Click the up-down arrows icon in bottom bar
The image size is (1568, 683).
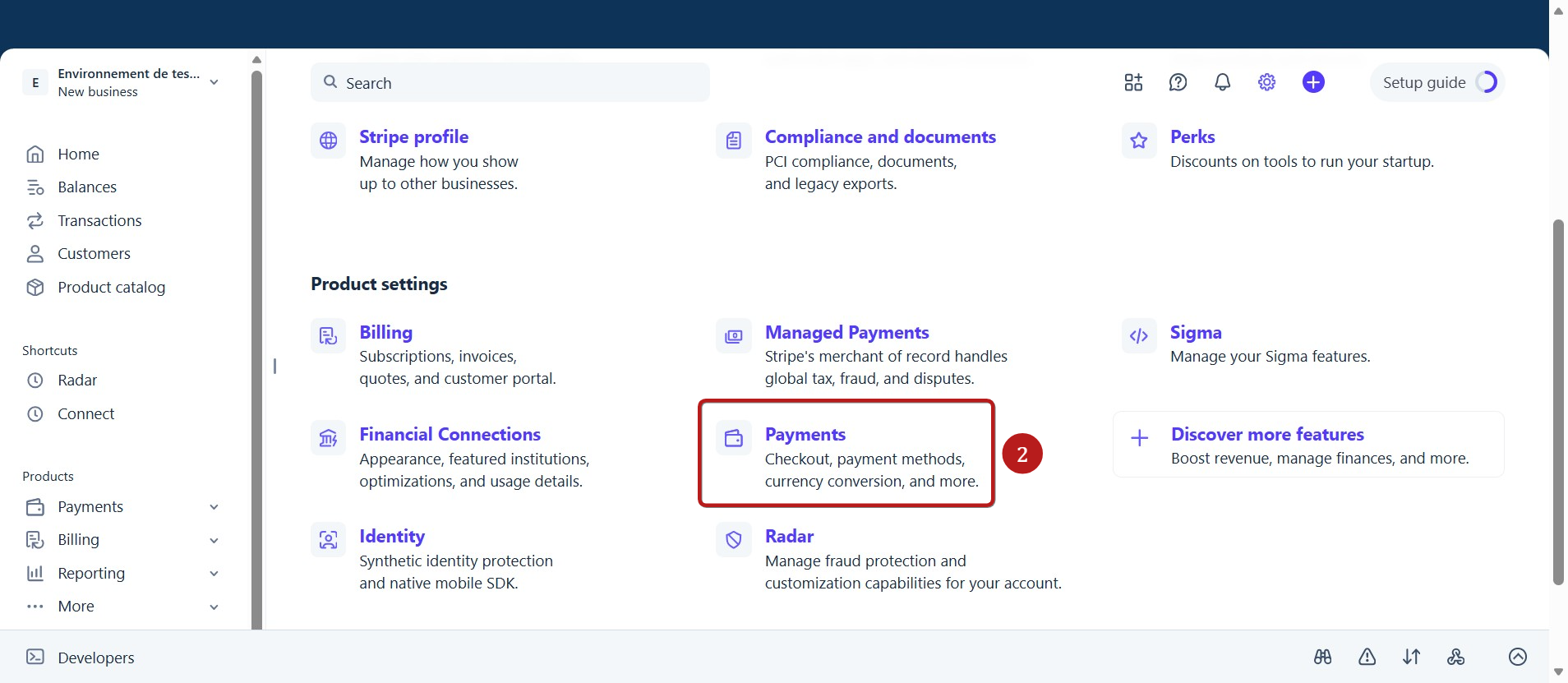pos(1411,657)
